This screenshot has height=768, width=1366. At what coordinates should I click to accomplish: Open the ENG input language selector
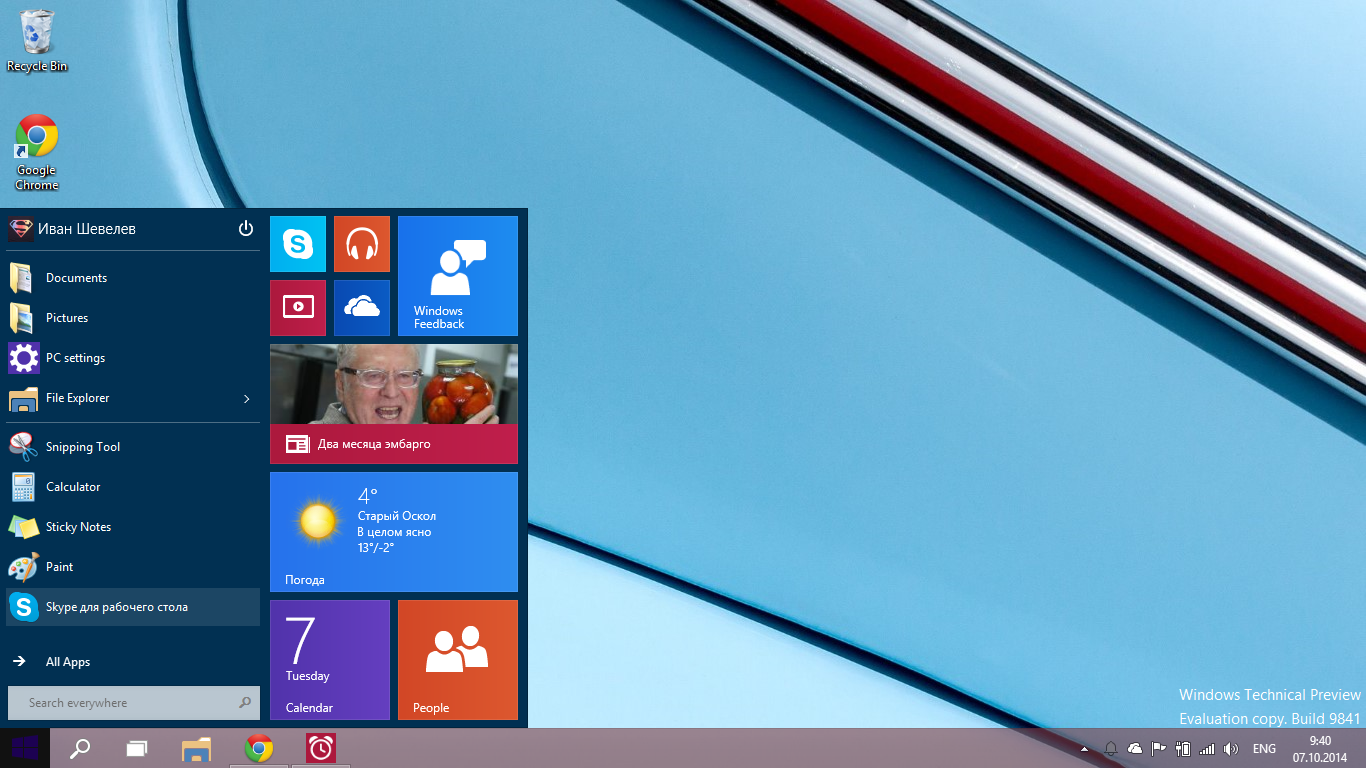(1264, 749)
